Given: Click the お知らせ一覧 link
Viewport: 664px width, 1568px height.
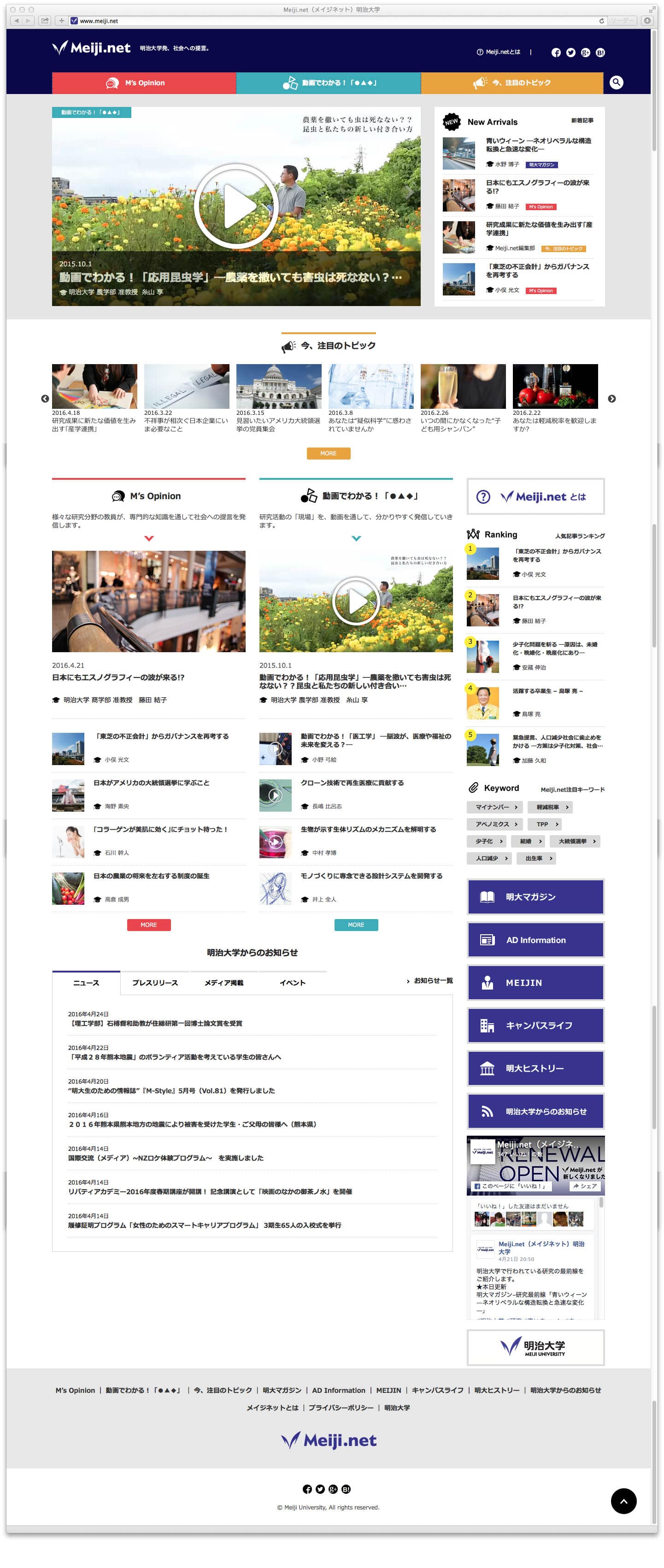Looking at the screenshot, I should tap(429, 981).
